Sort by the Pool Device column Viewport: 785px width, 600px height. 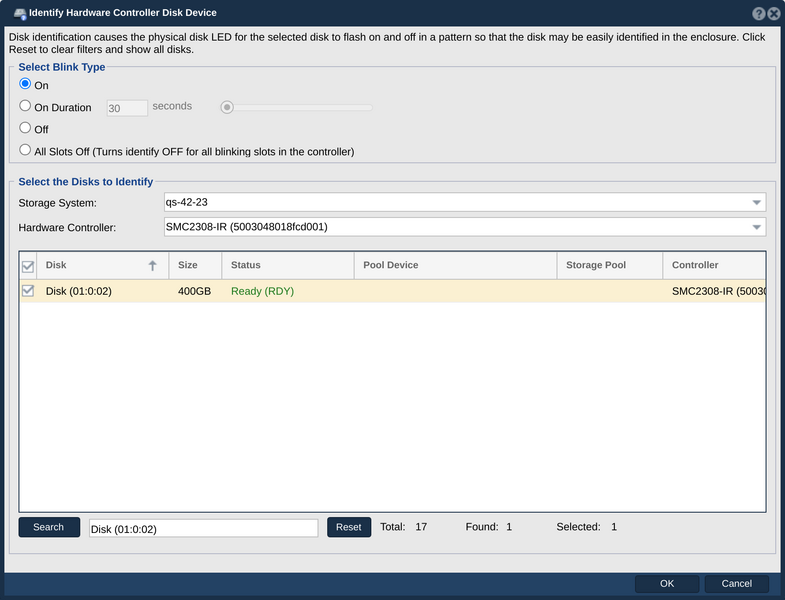coord(456,265)
